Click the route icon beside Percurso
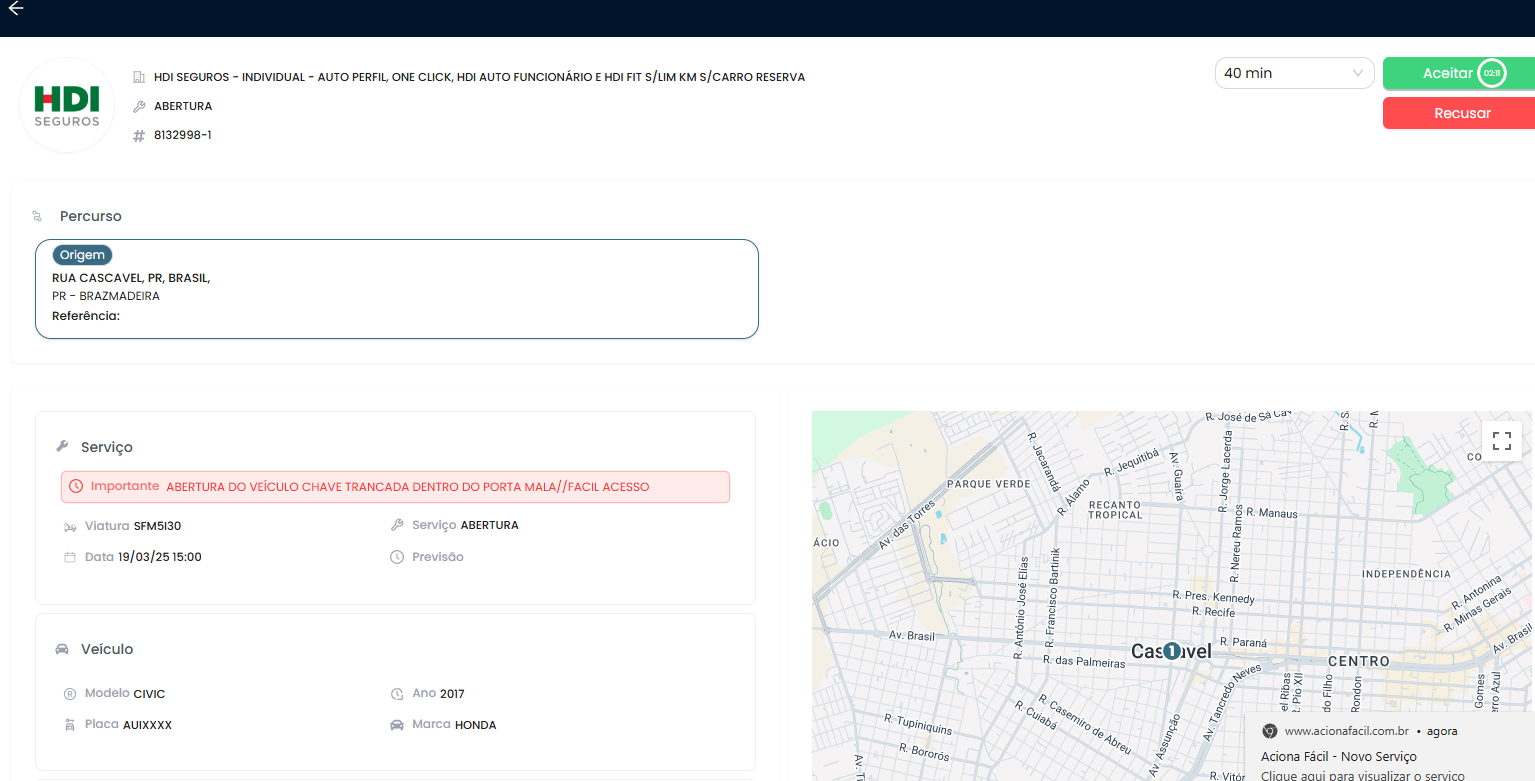The width and height of the screenshot is (1535, 781). point(37,216)
